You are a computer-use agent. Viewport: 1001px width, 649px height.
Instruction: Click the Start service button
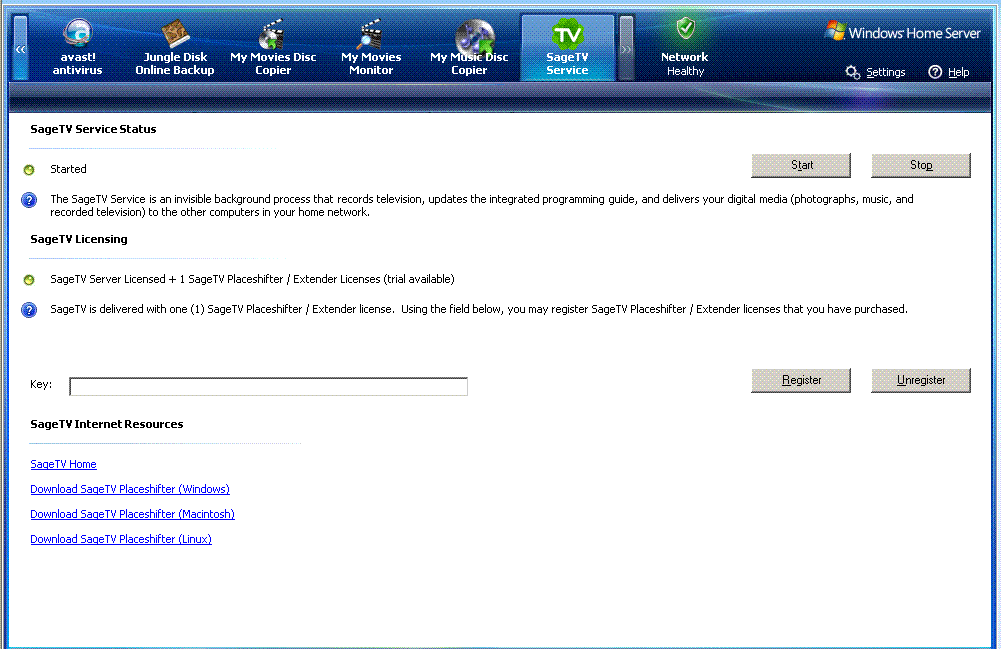(x=801, y=165)
